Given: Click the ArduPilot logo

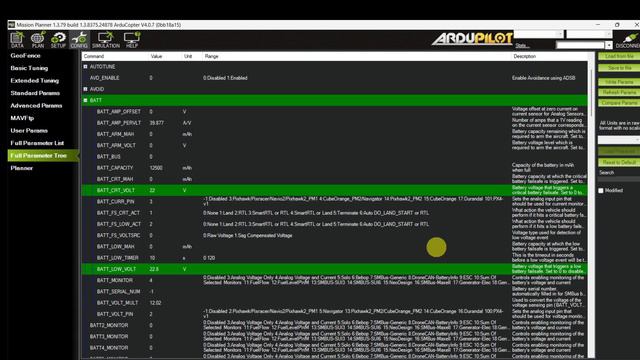Looking at the screenshot, I should [x=472, y=39].
